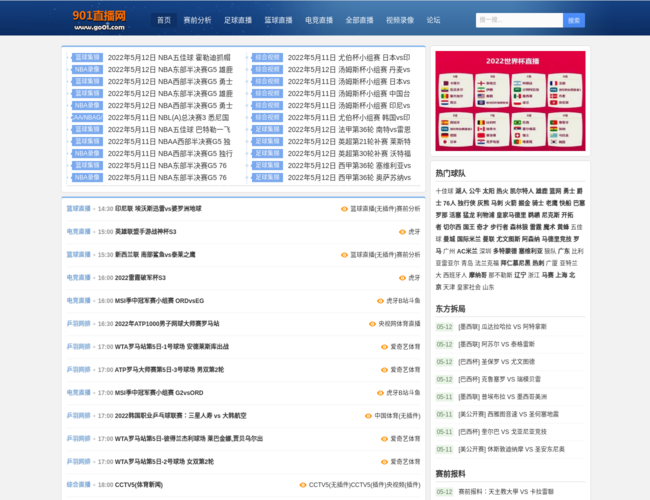
Task: Click the eye icon beside 央视网体育直播
Action: click(372, 324)
